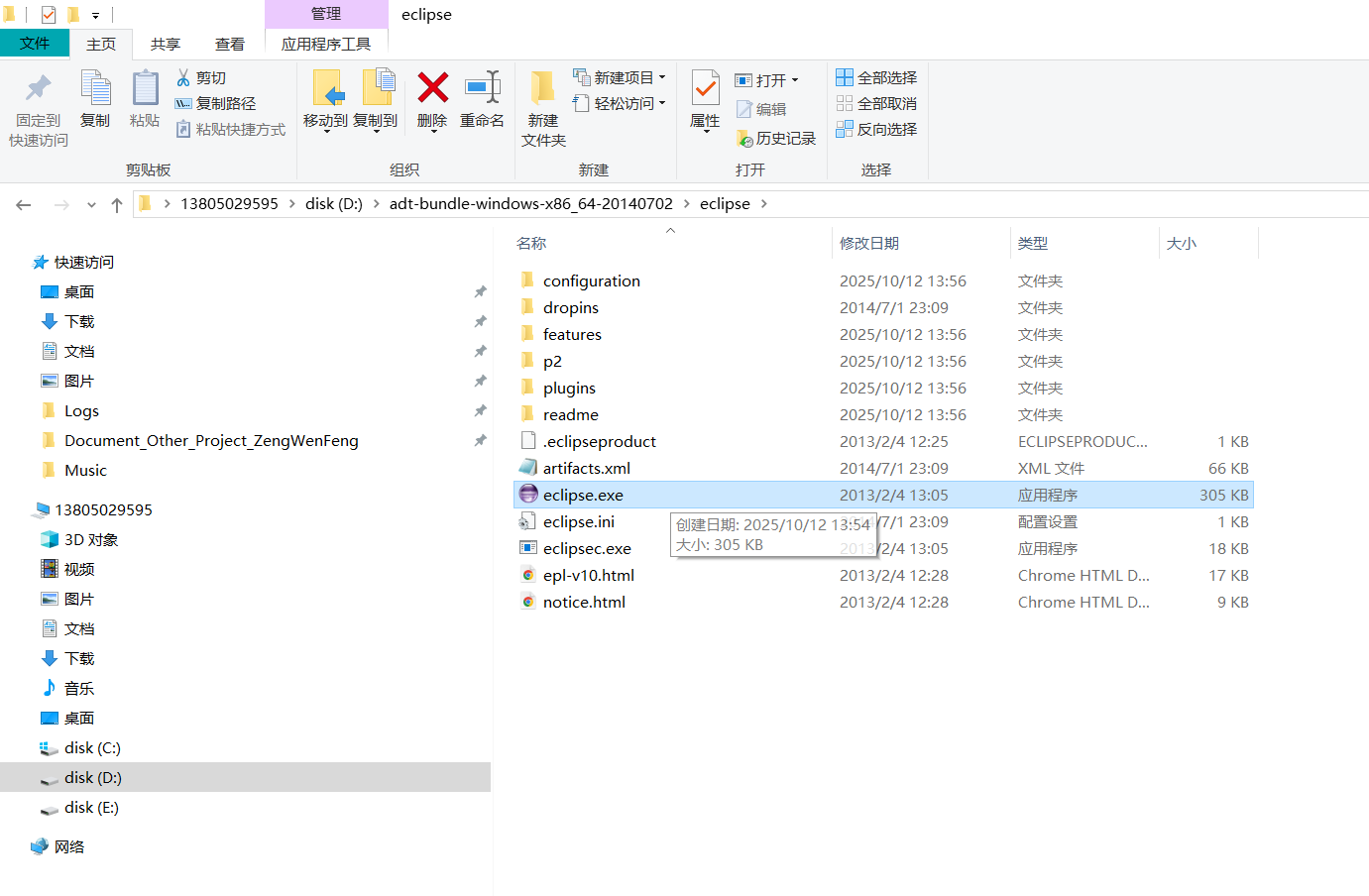
Task: Select the eclipsec.exe file
Action: 587,548
